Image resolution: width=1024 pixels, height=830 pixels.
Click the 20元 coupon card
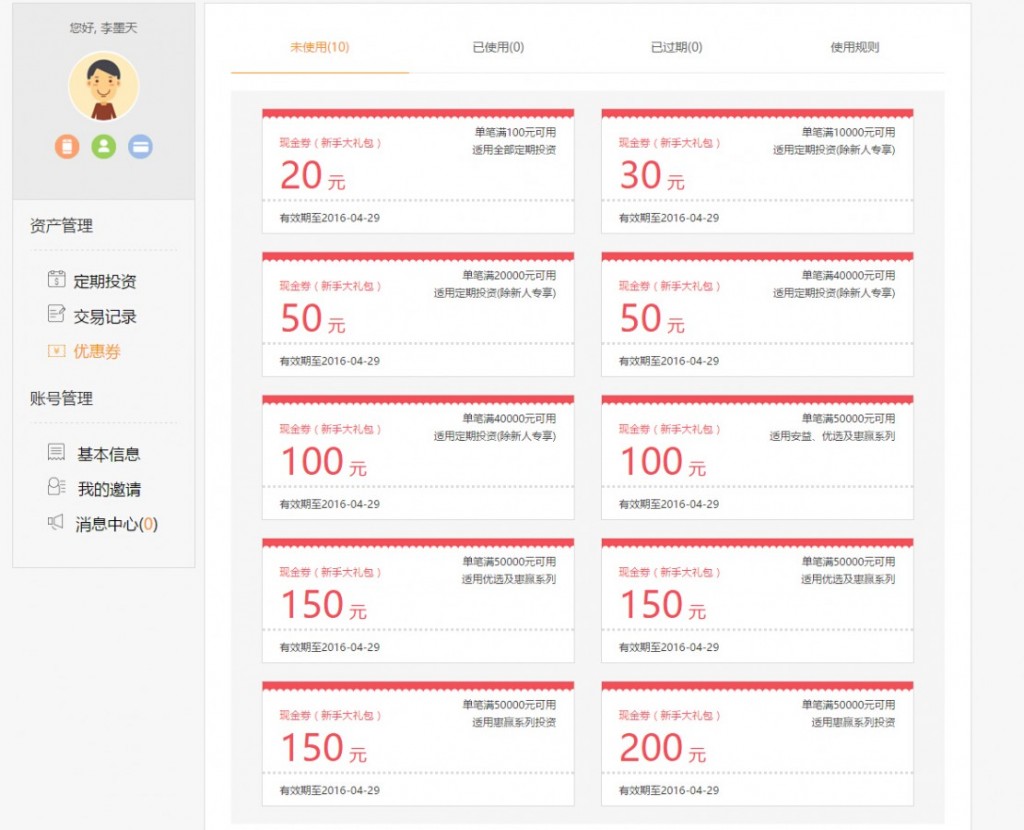417,170
